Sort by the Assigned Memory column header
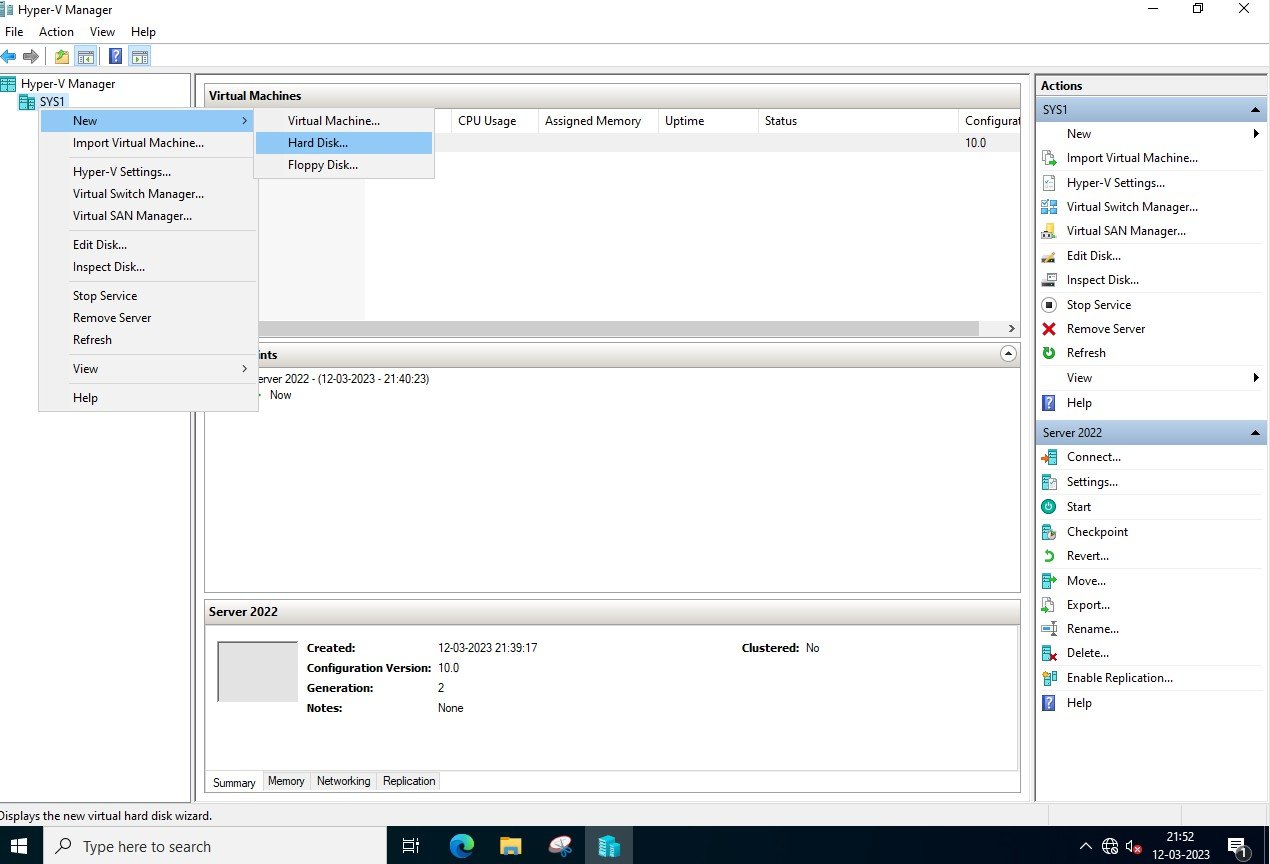1270x864 pixels. pyautogui.click(x=598, y=121)
